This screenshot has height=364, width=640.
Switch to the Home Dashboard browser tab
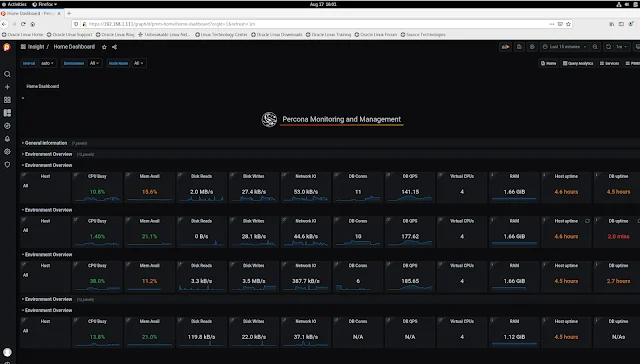(31, 13)
